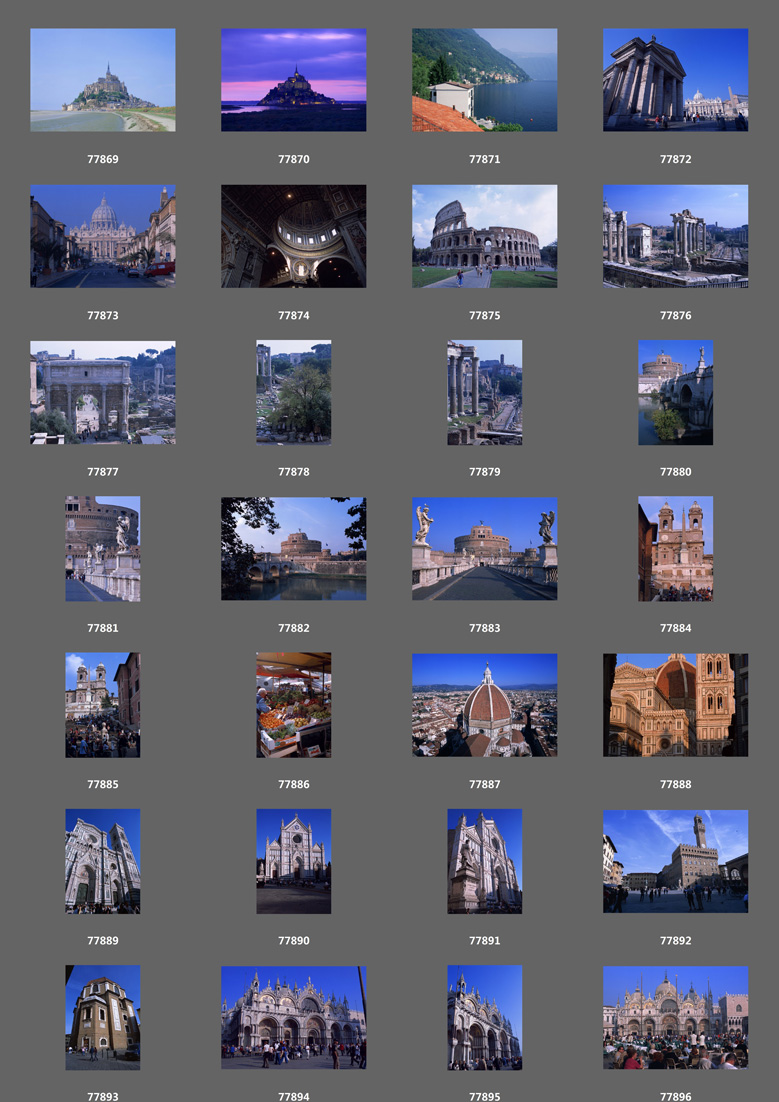Viewport: 779px width, 1102px height.
Task: Click the caption text "77890"
Action: pyautogui.click(x=294, y=940)
